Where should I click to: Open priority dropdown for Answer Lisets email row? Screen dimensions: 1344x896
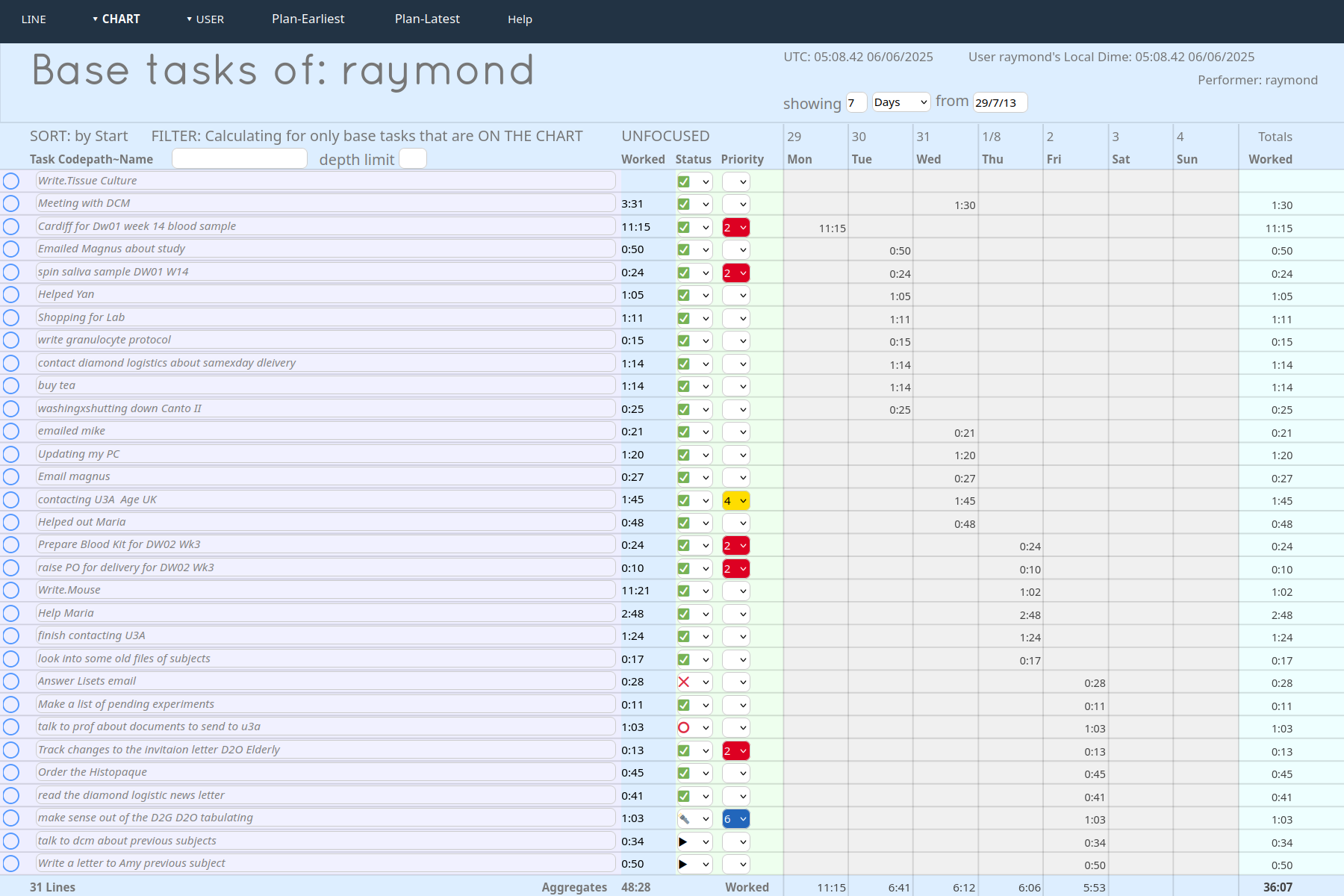click(x=735, y=682)
